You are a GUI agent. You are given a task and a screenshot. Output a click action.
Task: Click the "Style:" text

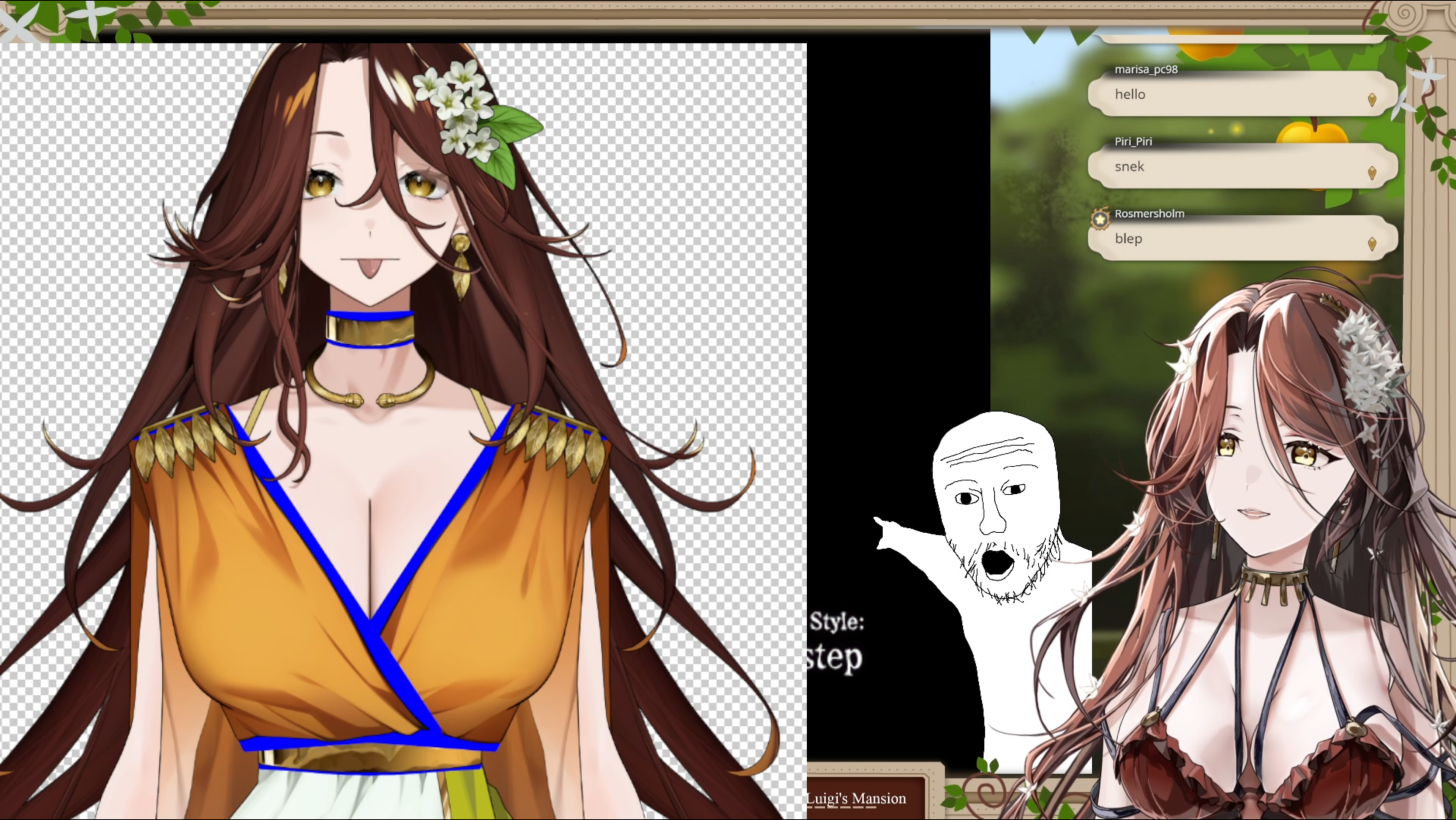836,621
